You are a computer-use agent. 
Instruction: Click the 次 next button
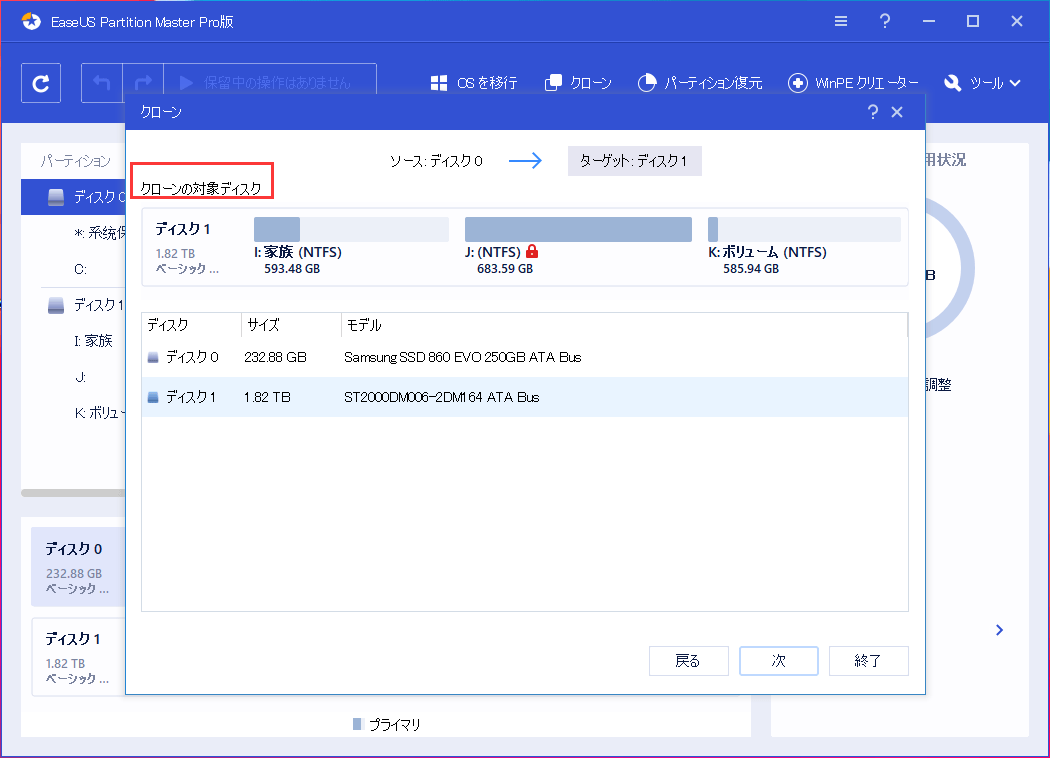[x=779, y=661]
